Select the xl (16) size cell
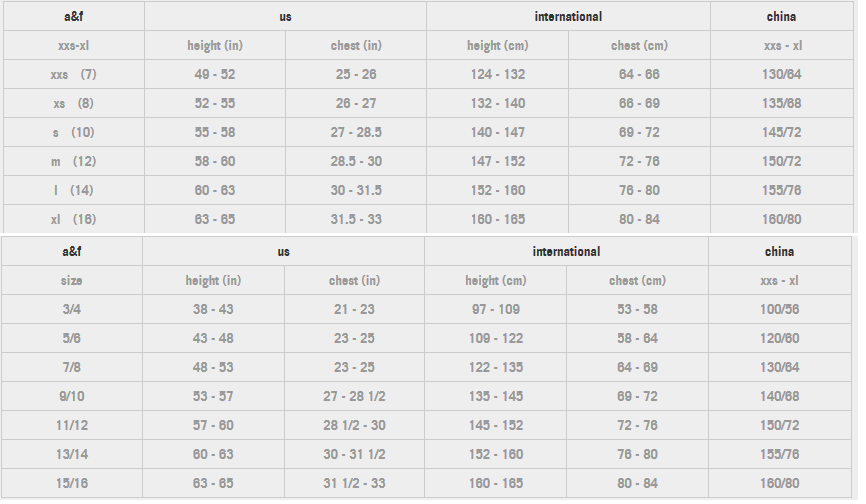This screenshot has height=504, width=866. point(73,220)
